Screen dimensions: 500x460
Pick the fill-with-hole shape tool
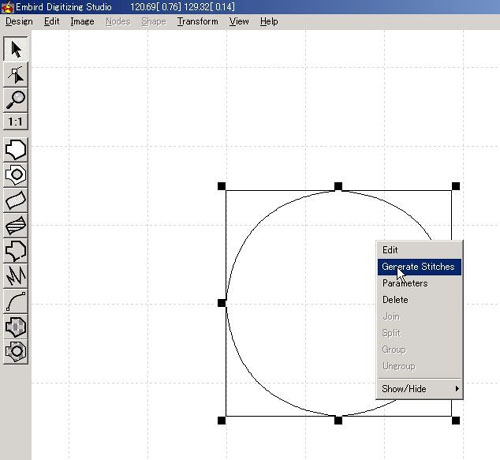point(16,175)
